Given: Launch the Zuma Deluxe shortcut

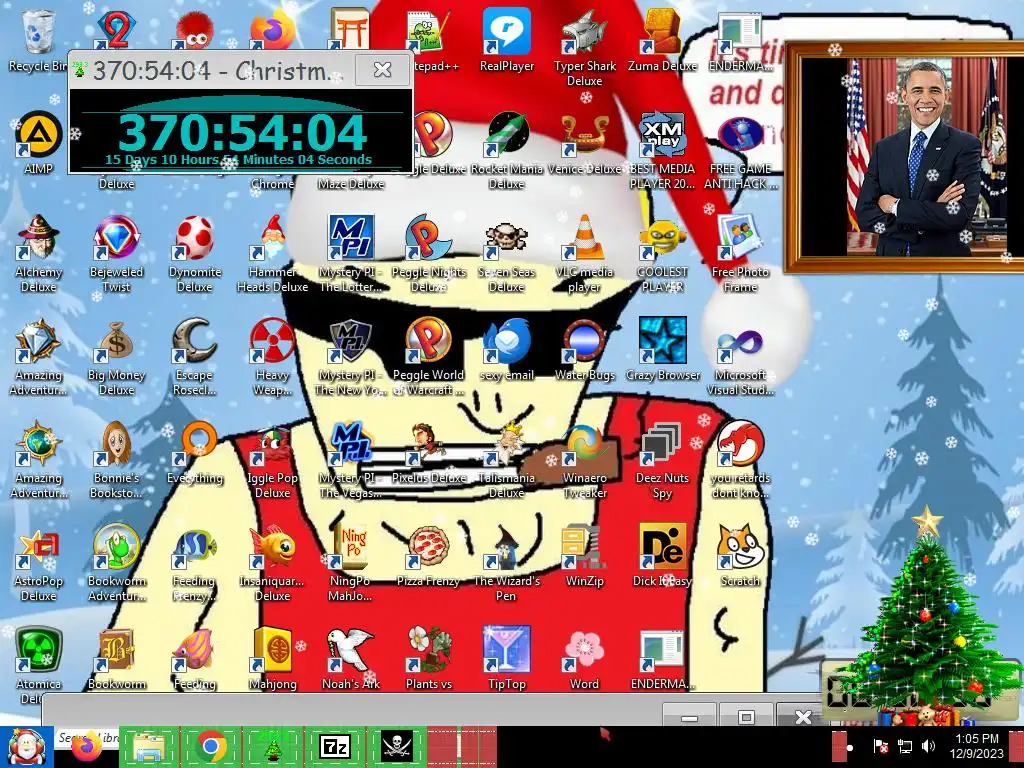Looking at the screenshot, I should tap(662, 40).
